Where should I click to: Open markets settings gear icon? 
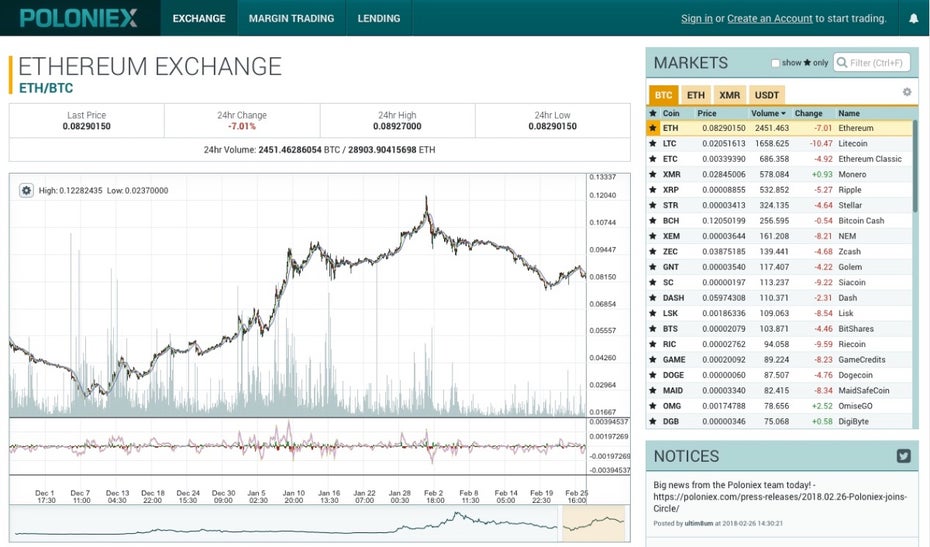pyautogui.click(x=907, y=92)
